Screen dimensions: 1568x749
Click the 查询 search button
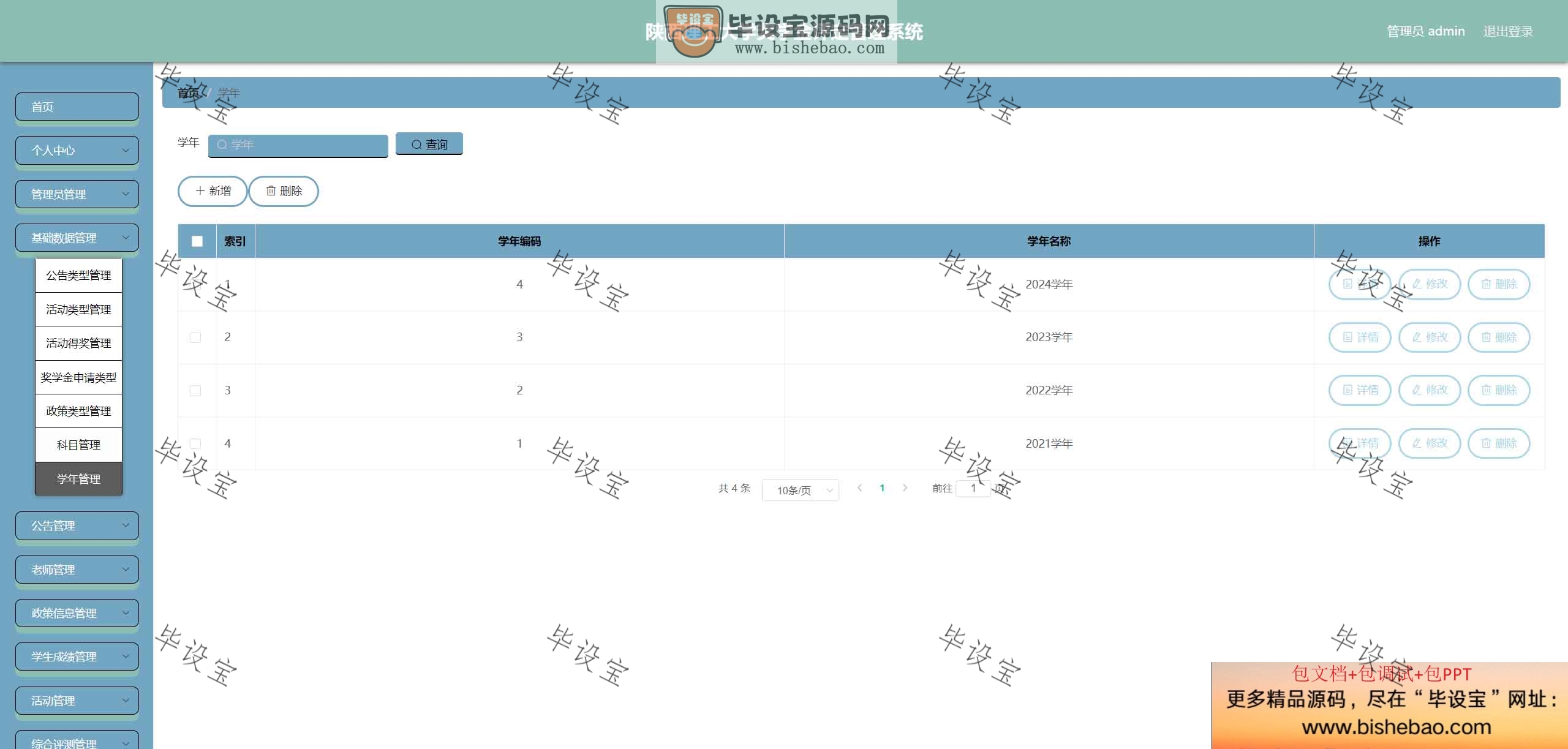tap(429, 144)
